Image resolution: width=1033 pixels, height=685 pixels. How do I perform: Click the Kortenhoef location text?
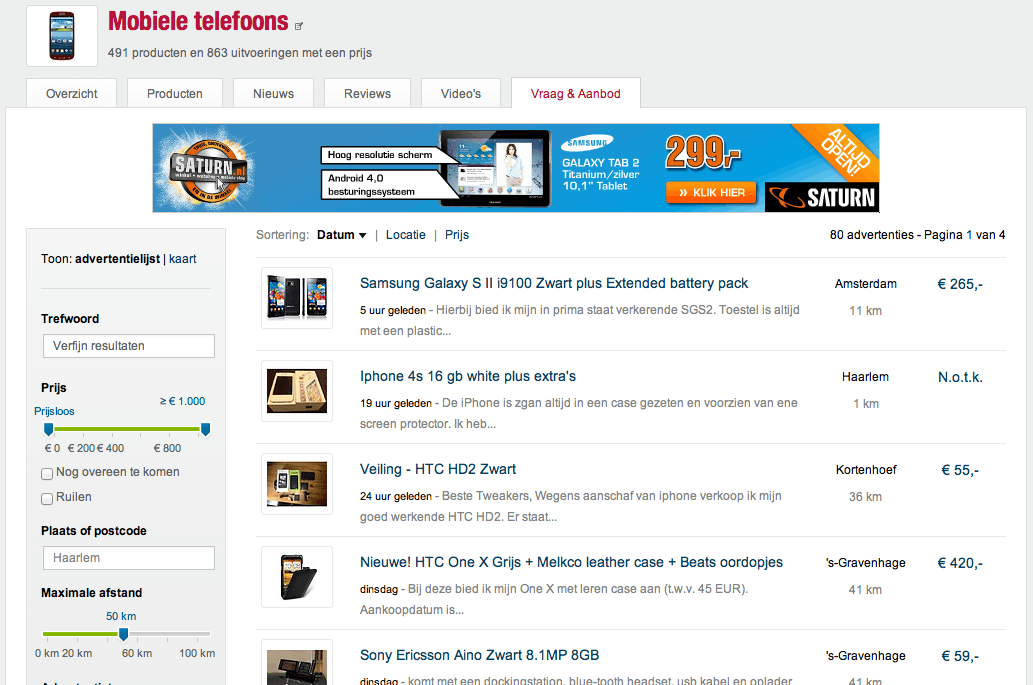click(x=866, y=470)
